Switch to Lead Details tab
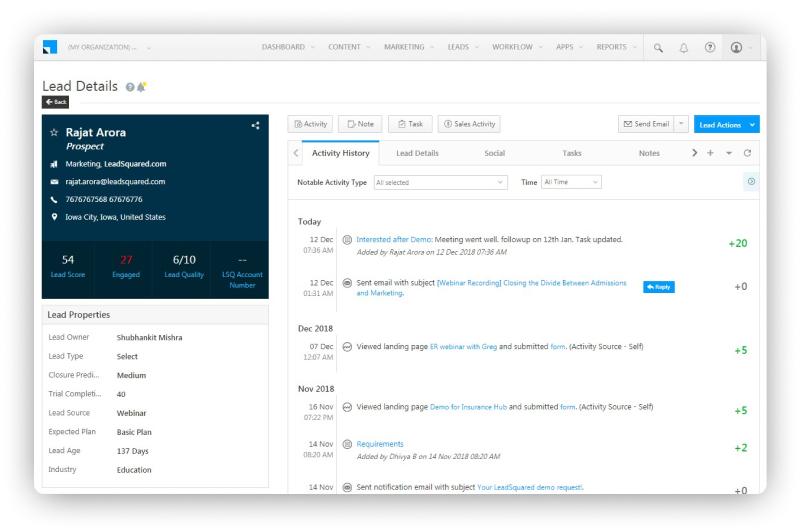800x528 pixels. (417, 153)
